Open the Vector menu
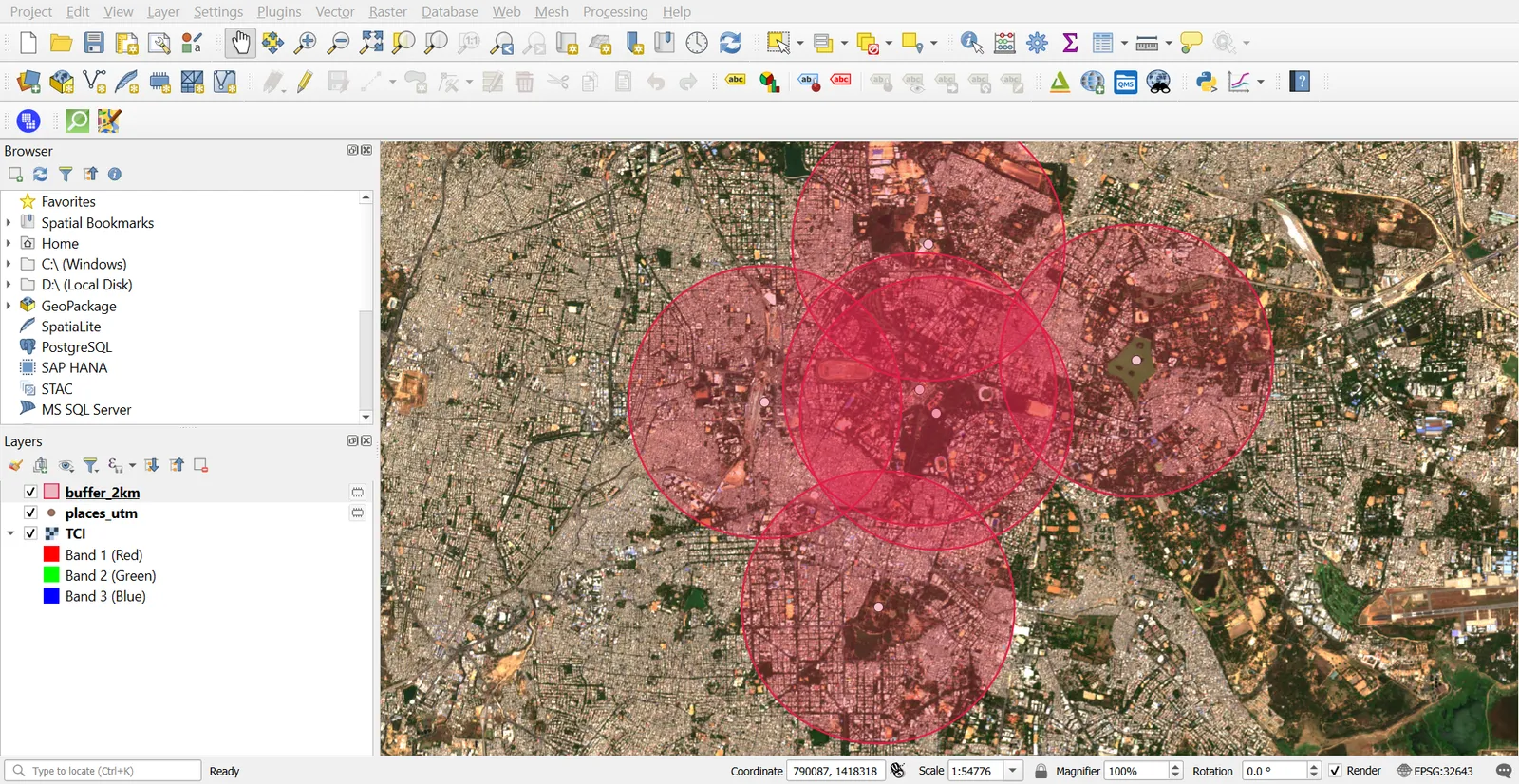The height and width of the screenshot is (784, 1519). click(x=335, y=11)
